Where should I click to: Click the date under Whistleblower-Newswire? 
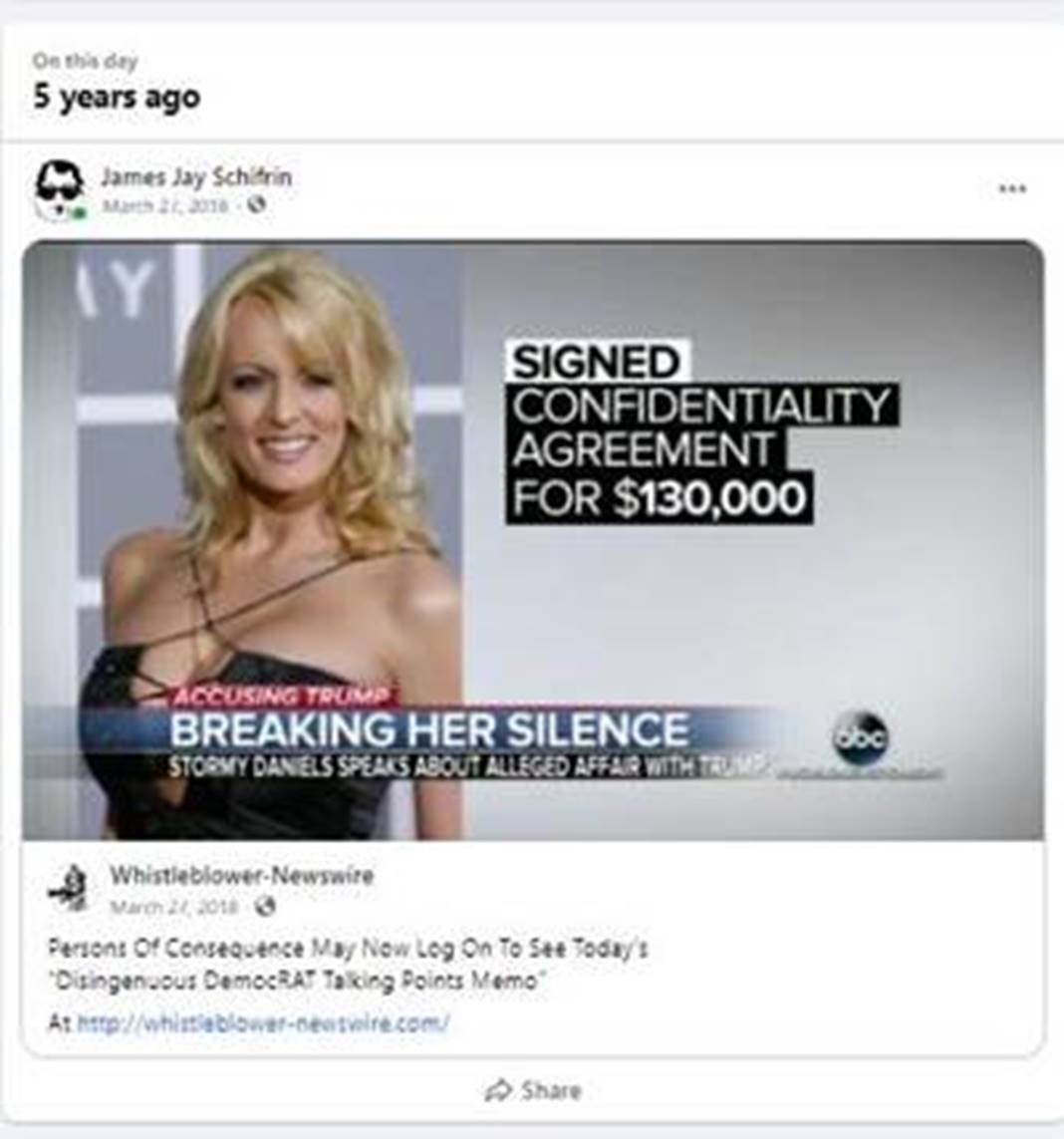click(174, 907)
